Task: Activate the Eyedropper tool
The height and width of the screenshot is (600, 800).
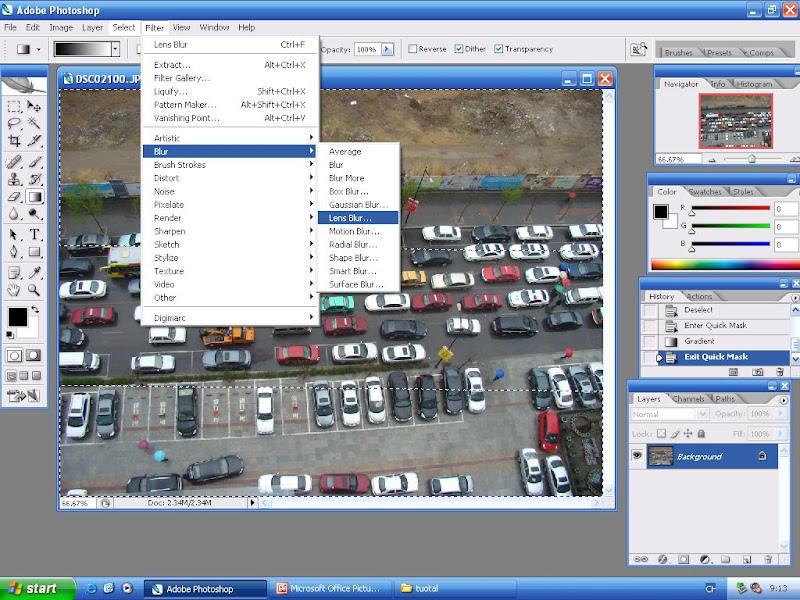Action: pyautogui.click(x=34, y=272)
